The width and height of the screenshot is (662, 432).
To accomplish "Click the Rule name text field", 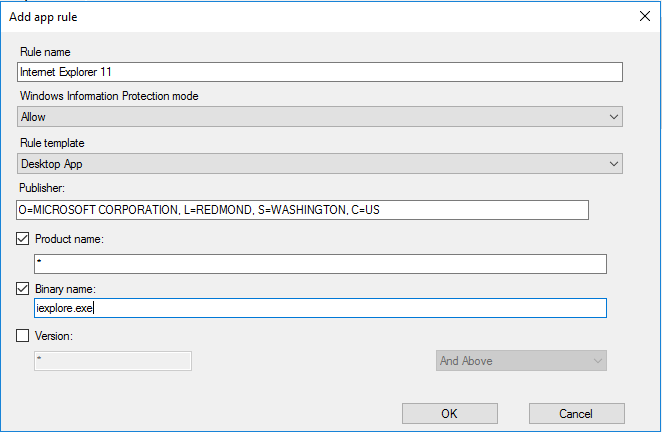I will point(320,72).
